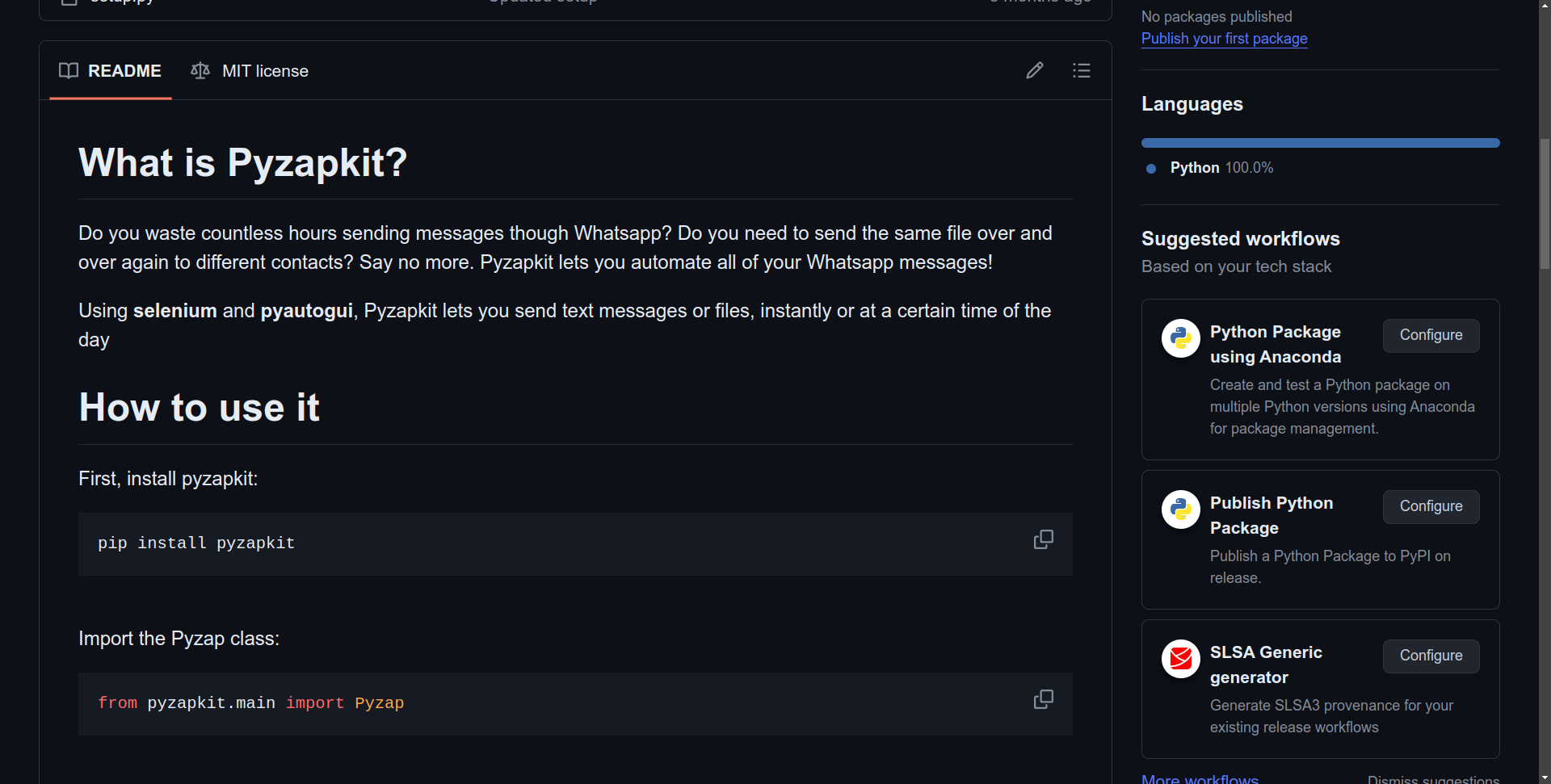Viewport: 1551px width, 784px height.
Task: Click the README book icon
Action: (69, 71)
